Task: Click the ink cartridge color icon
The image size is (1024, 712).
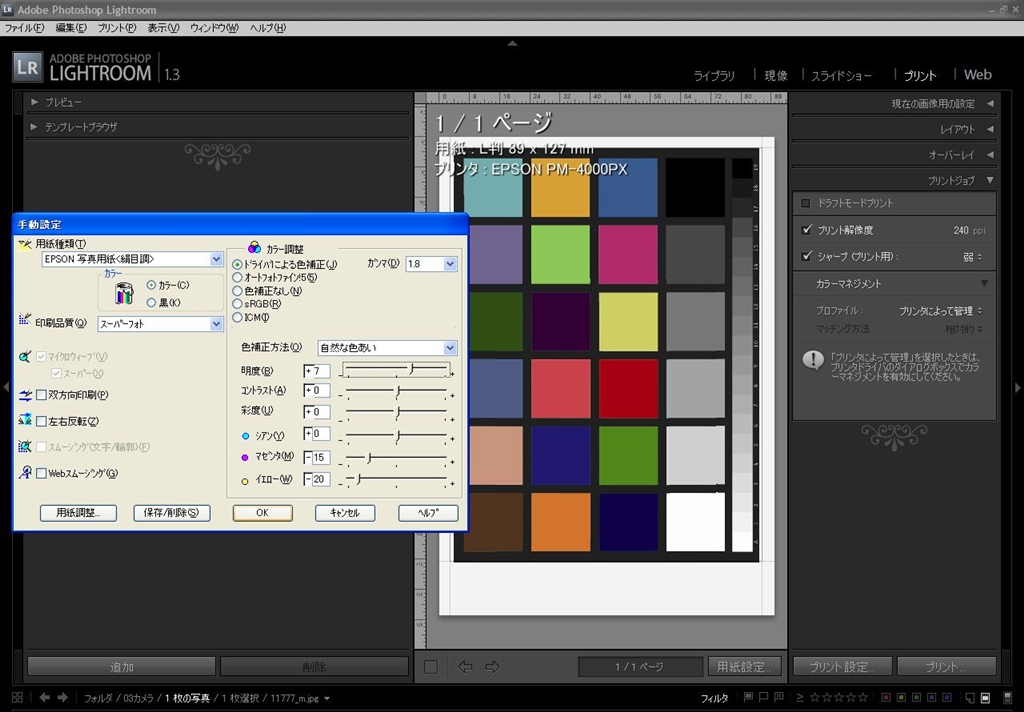Action: click(124, 293)
